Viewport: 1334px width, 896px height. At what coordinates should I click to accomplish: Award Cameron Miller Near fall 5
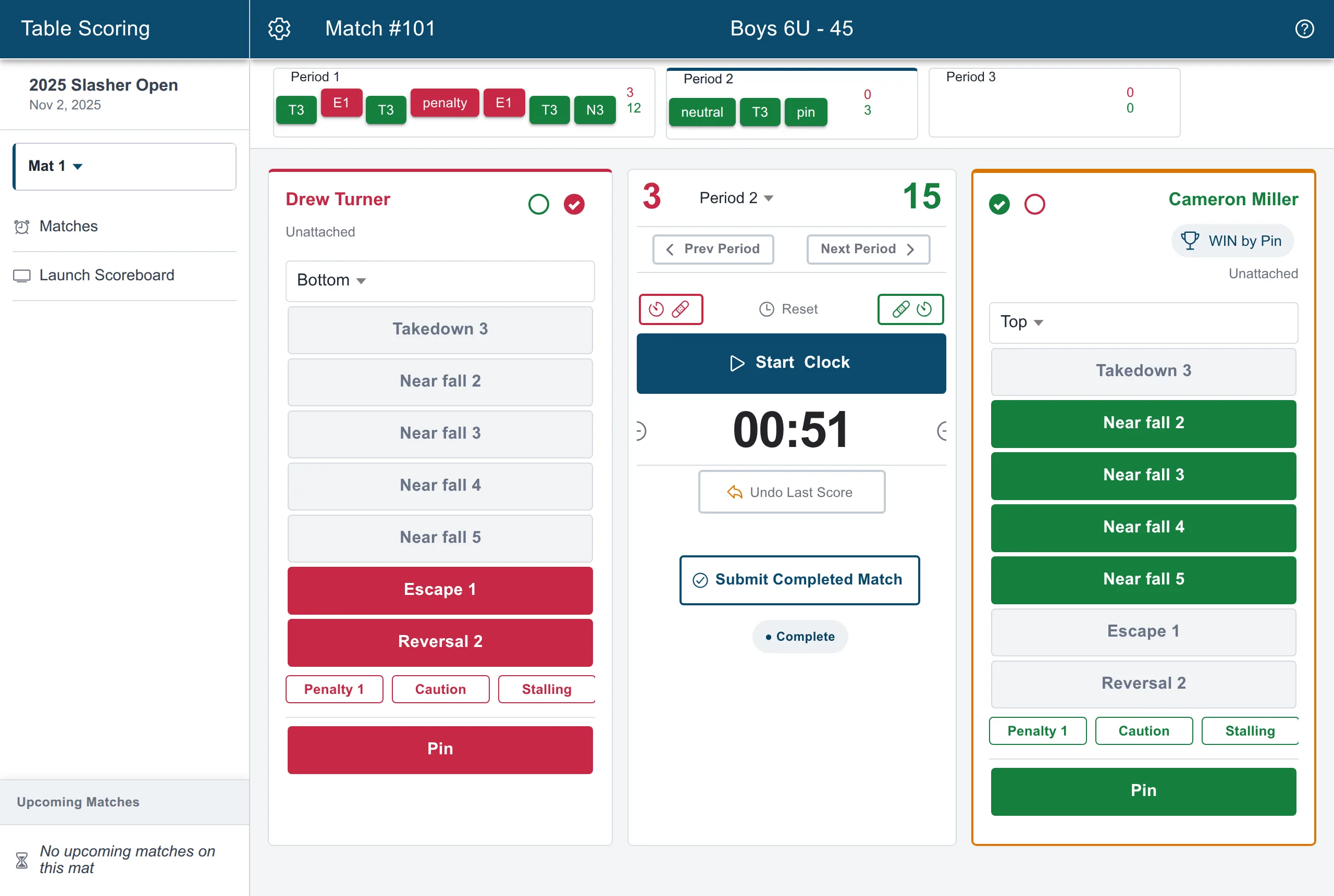(1143, 579)
